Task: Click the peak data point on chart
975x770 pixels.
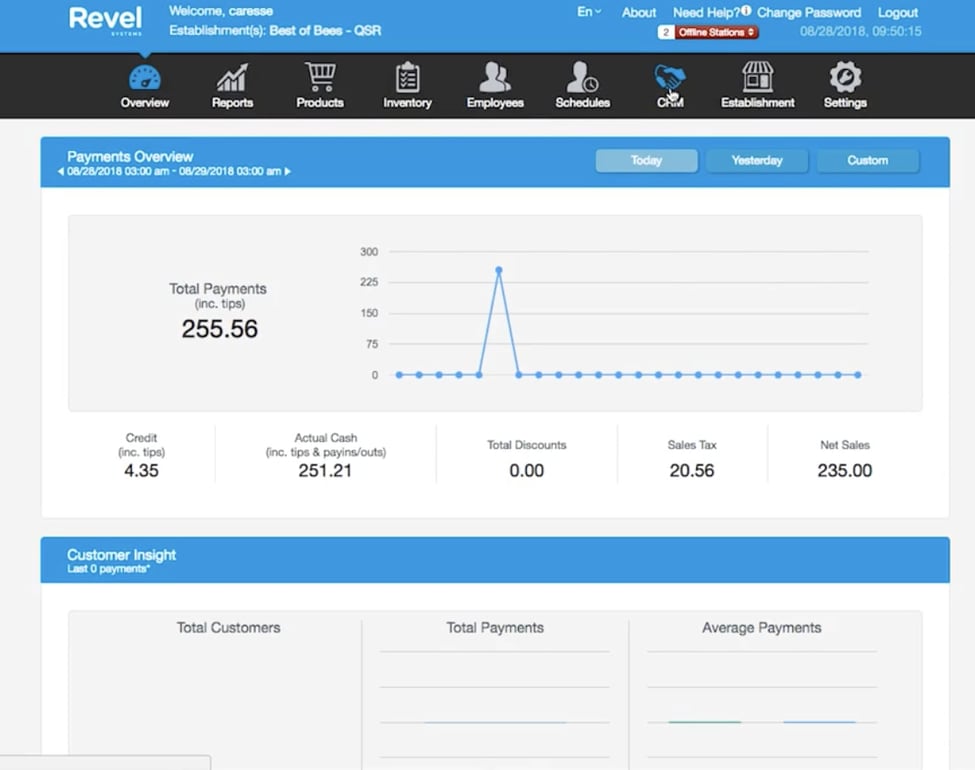Action: pos(498,270)
